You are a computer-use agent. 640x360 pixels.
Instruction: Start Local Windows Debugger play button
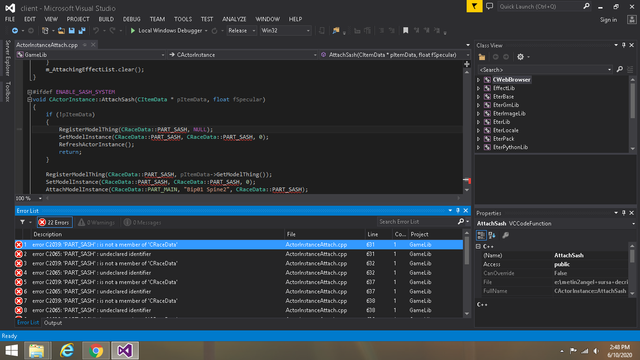tap(133, 31)
